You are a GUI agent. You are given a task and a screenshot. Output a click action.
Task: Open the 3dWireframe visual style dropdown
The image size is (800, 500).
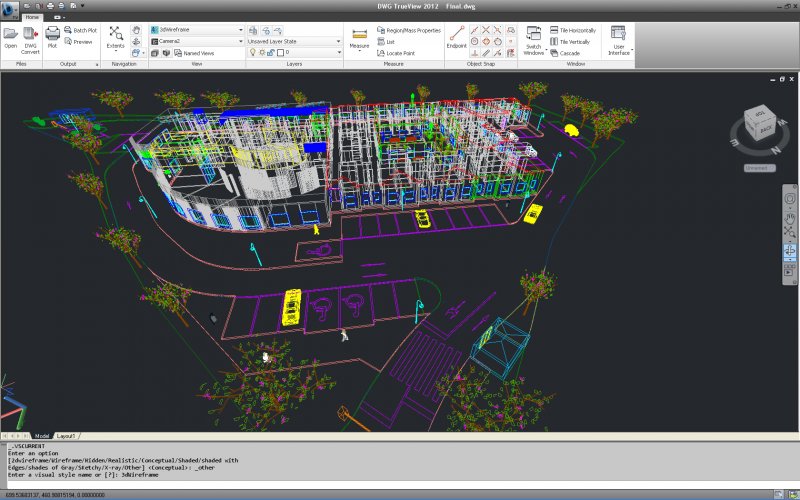tap(197, 30)
